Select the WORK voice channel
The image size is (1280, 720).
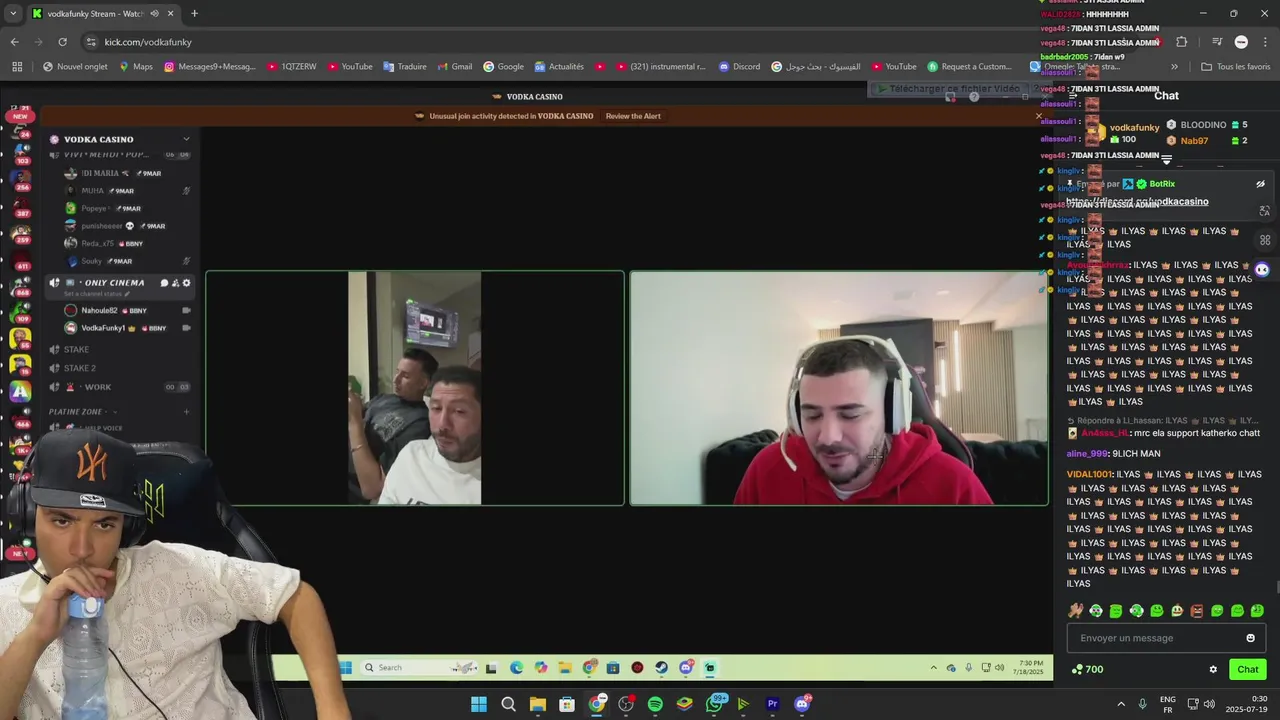pyautogui.click(x=98, y=387)
